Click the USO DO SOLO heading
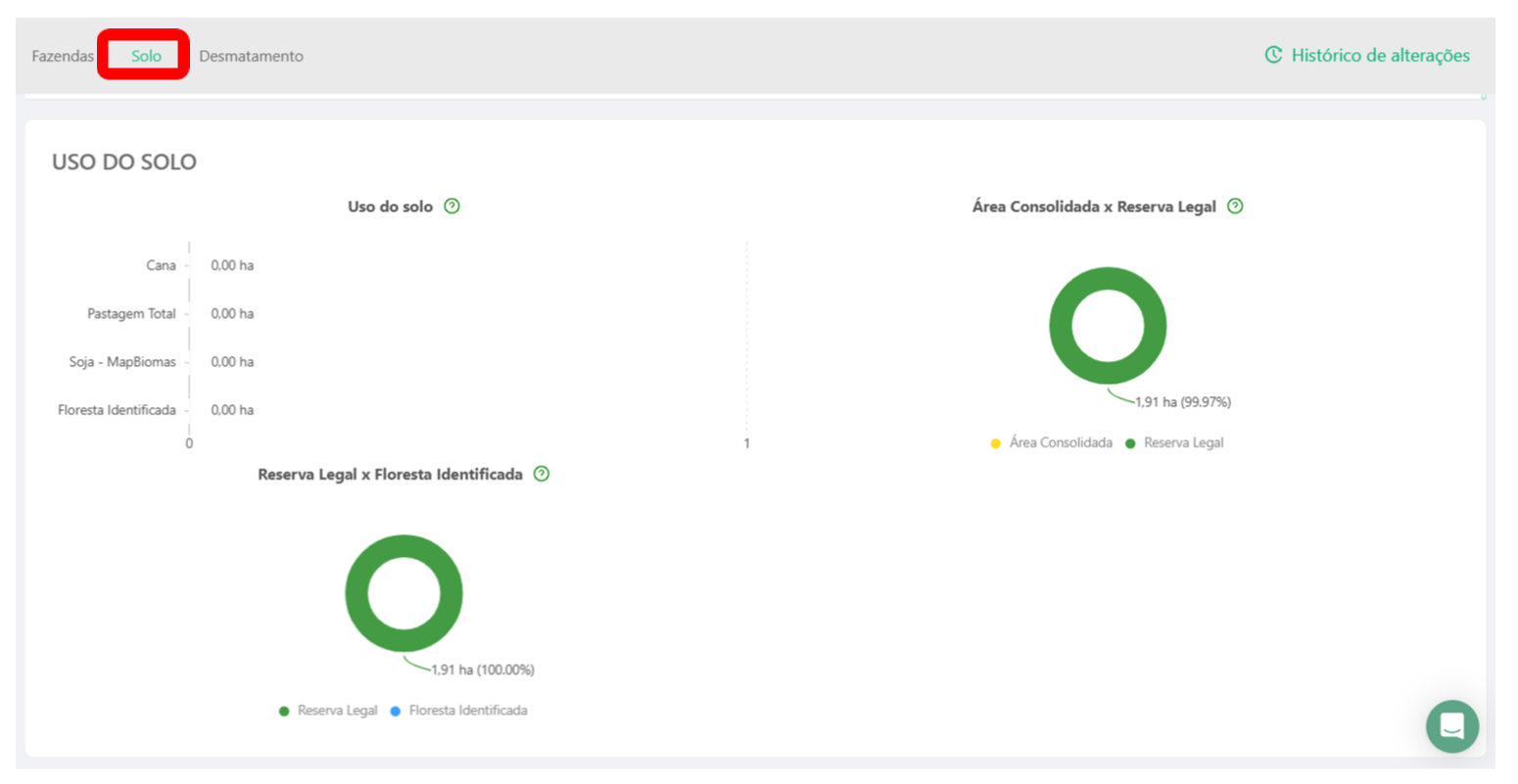Viewport: 1518px width, 784px height. click(x=124, y=162)
